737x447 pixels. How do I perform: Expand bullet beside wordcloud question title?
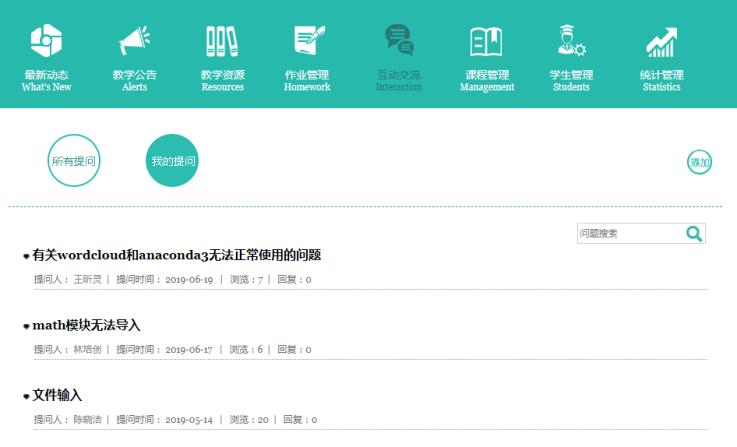[x=26, y=257]
